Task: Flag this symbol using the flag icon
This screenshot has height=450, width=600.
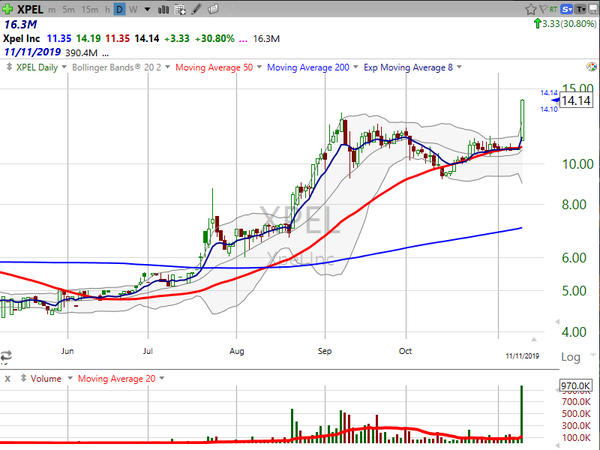Action: [543, 9]
